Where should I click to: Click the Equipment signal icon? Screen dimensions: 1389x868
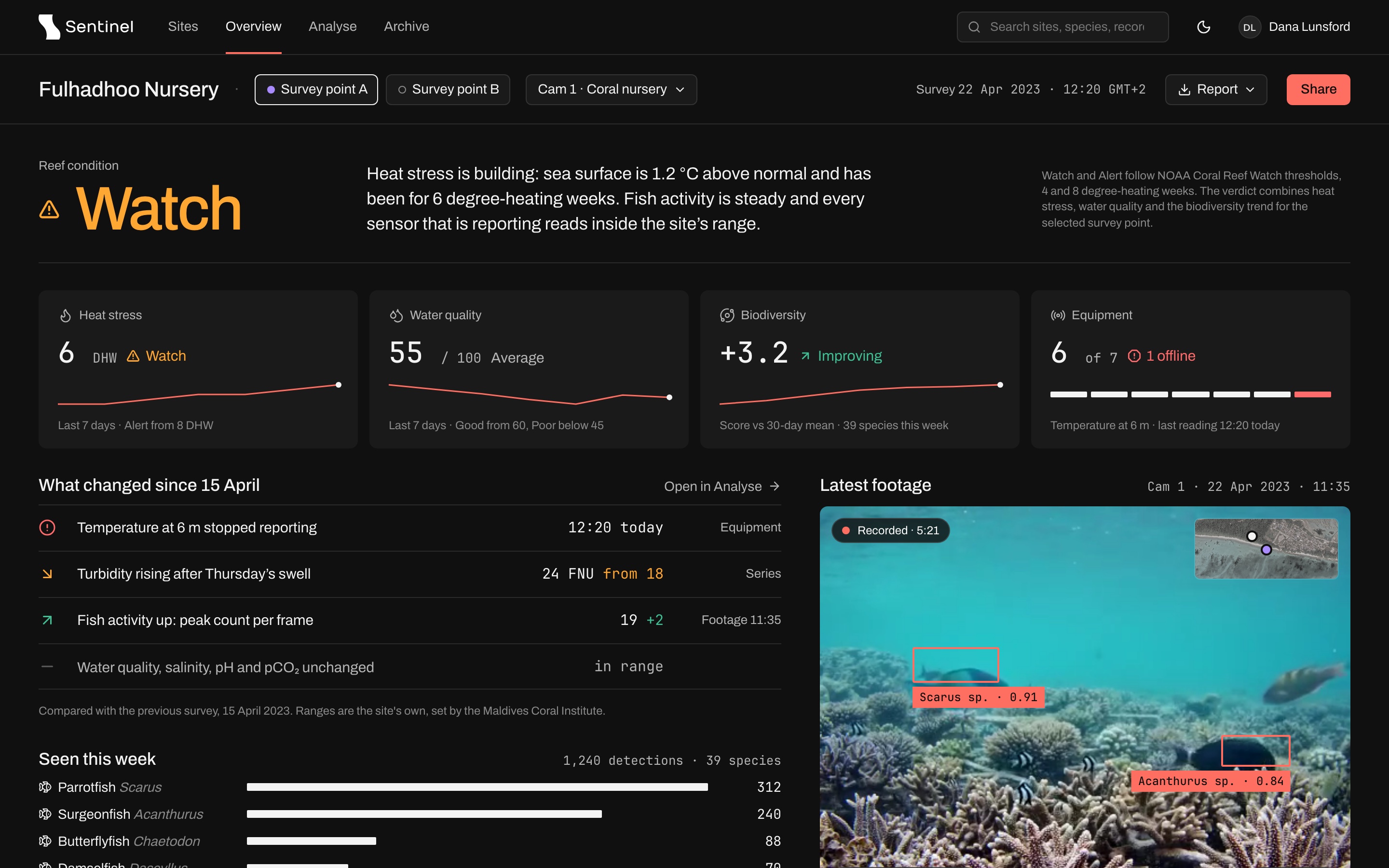[1058, 315]
